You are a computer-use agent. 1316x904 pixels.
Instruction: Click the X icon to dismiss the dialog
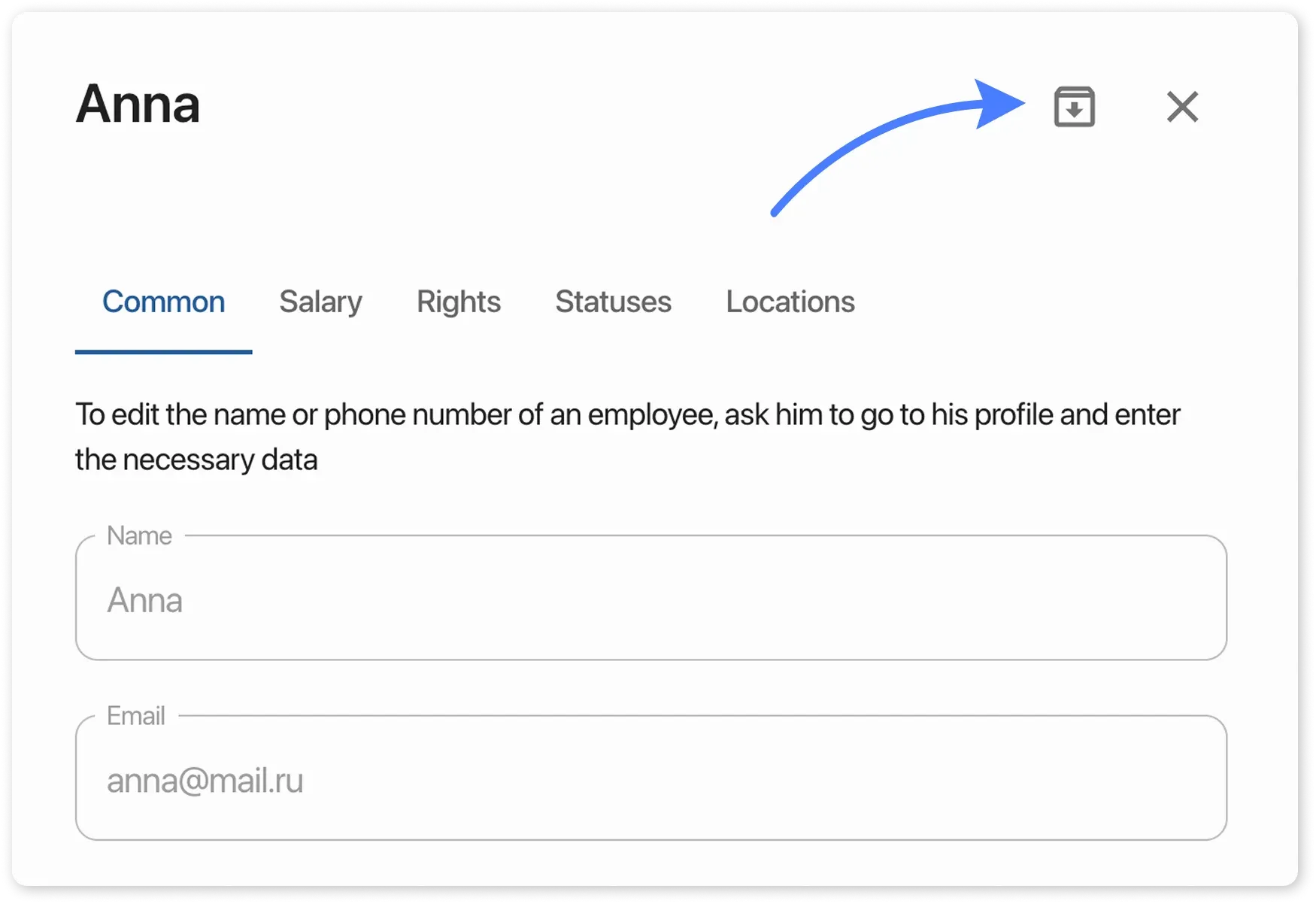tap(1182, 107)
